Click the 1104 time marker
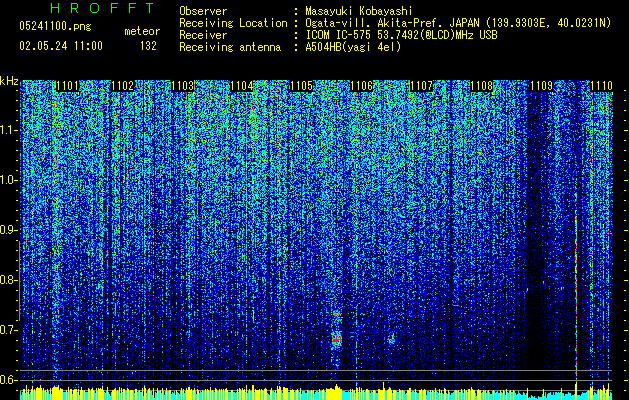This screenshot has width=629, height=400. pyautogui.click(x=242, y=86)
